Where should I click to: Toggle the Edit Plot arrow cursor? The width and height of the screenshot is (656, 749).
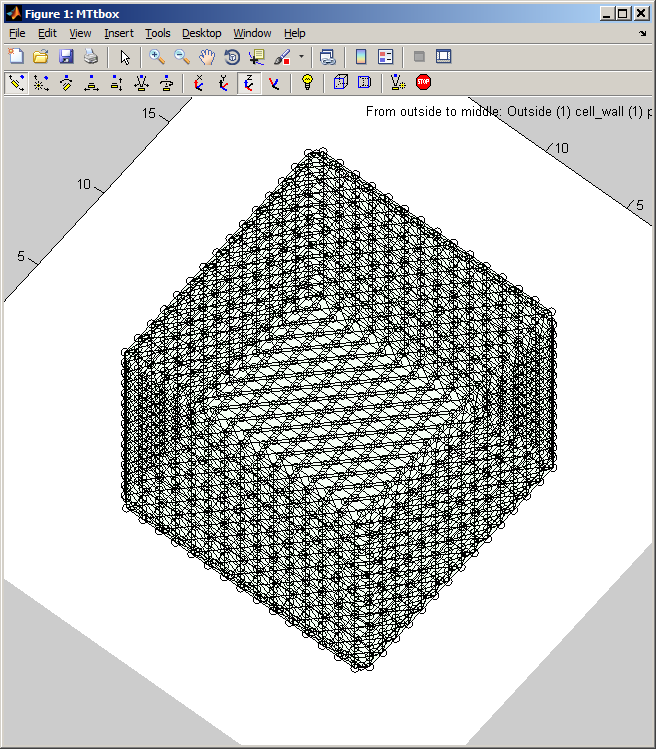(124, 57)
